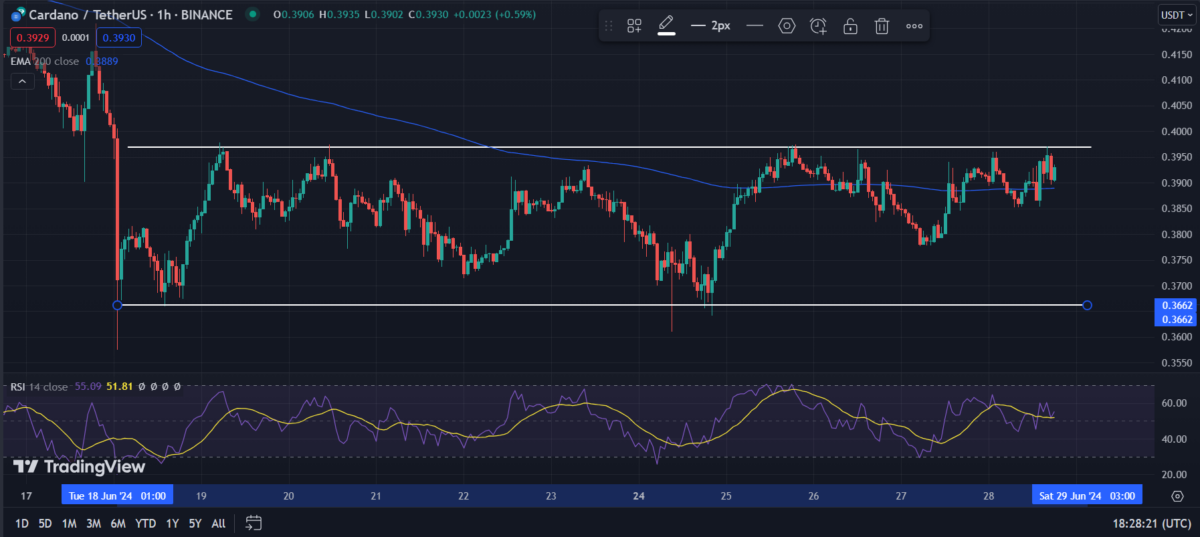
Task: Open the line style dropdown
Action: coord(755,26)
